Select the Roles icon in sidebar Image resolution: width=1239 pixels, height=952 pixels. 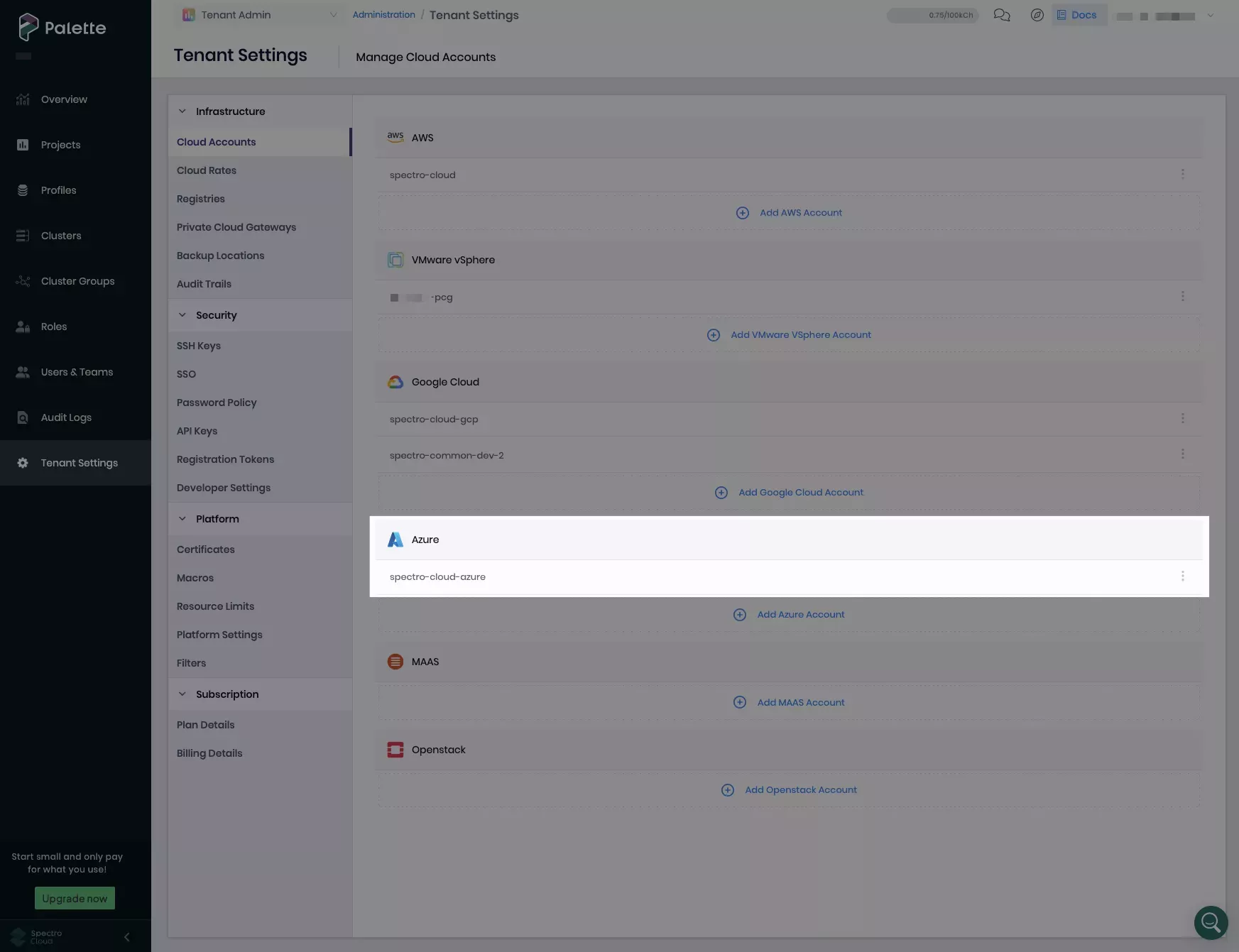tap(23, 326)
